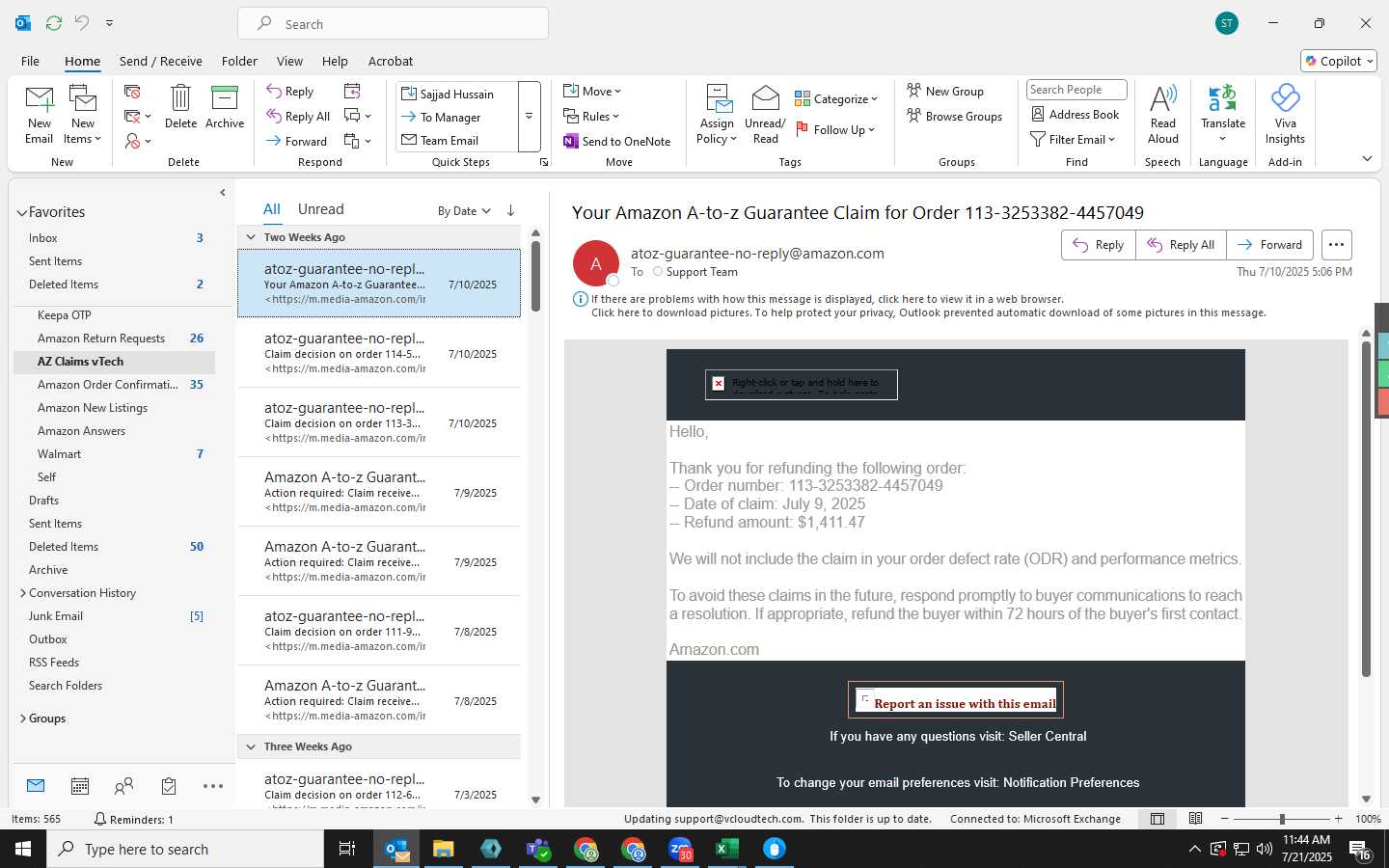Click in Search People field

click(1076, 90)
